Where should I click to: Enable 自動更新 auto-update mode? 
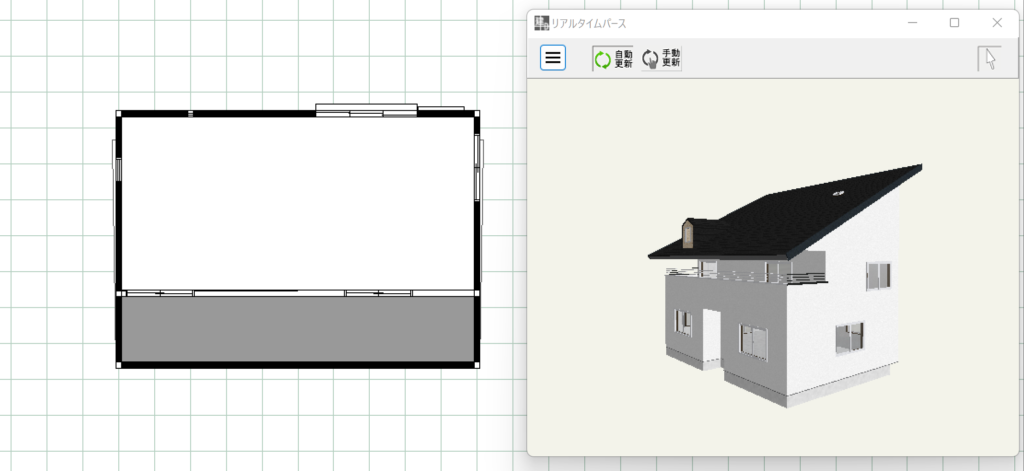(x=612, y=59)
